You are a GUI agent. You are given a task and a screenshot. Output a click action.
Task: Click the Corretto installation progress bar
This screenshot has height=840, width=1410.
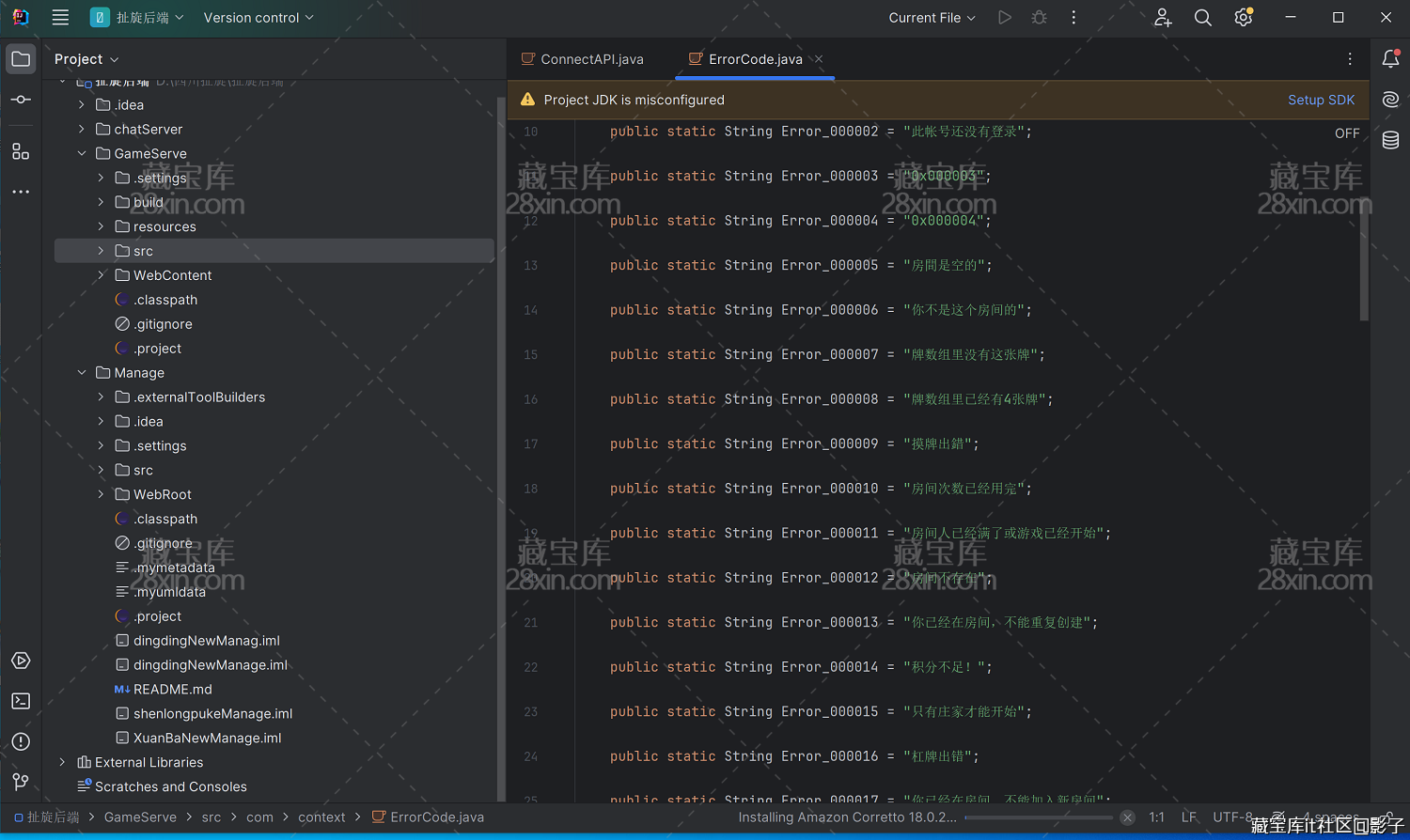pos(1039,817)
